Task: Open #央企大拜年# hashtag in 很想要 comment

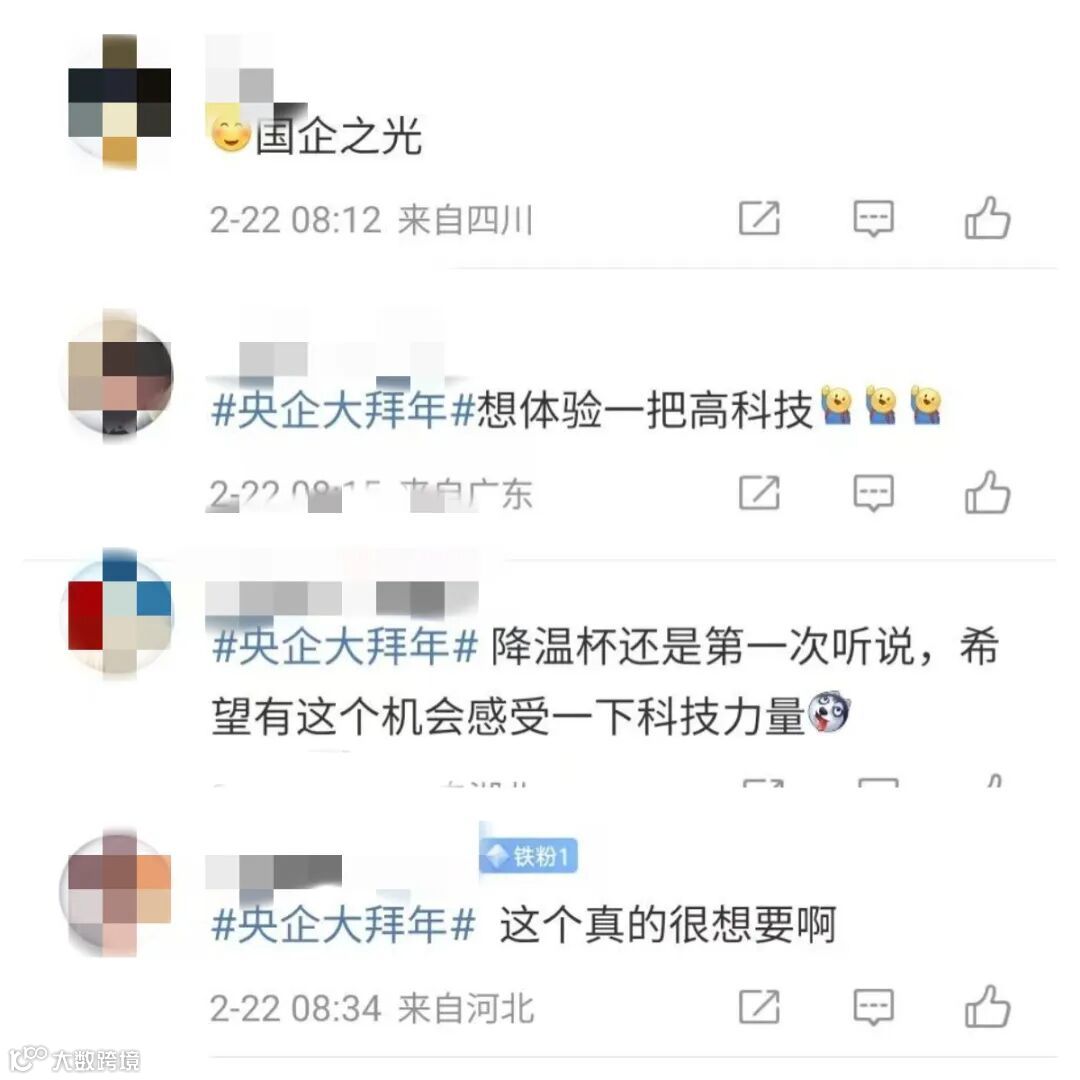Action: pyautogui.click(x=343, y=924)
